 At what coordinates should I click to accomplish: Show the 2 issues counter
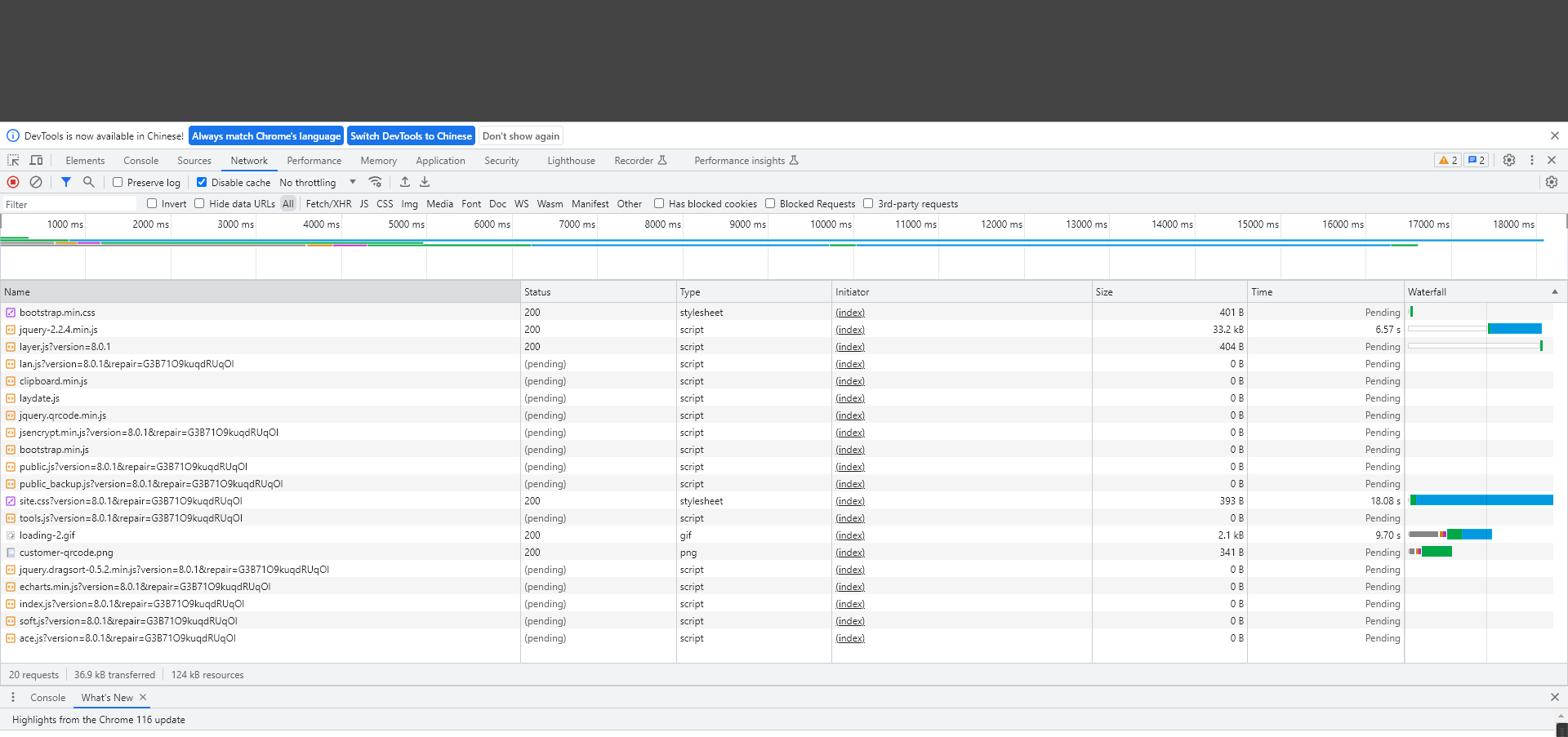tap(1476, 160)
